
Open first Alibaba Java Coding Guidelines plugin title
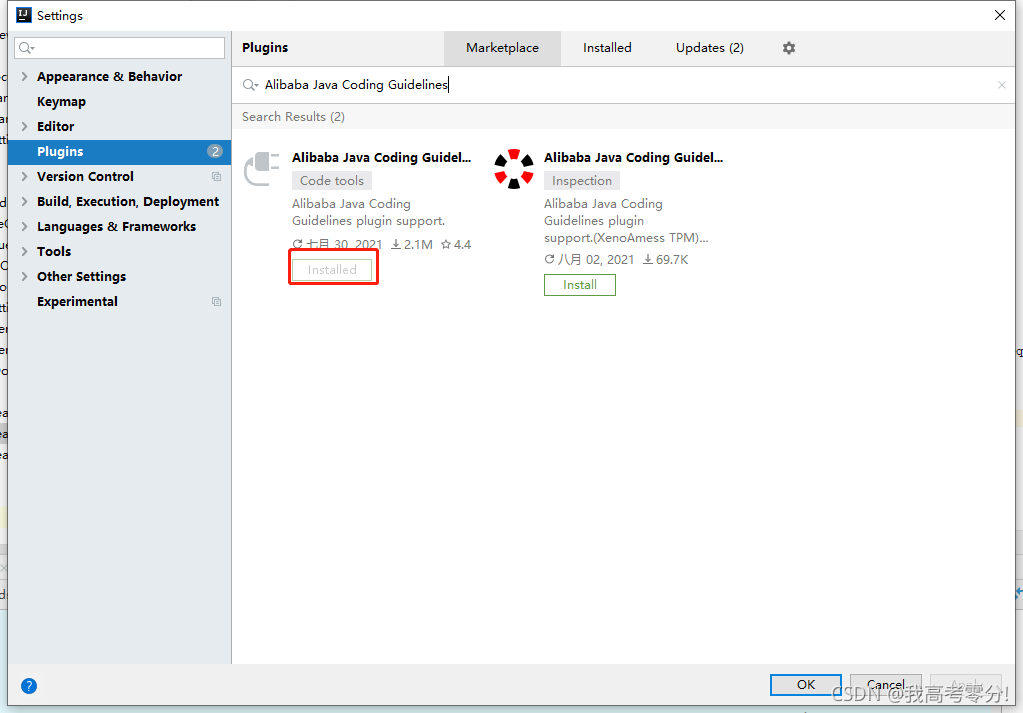click(381, 157)
